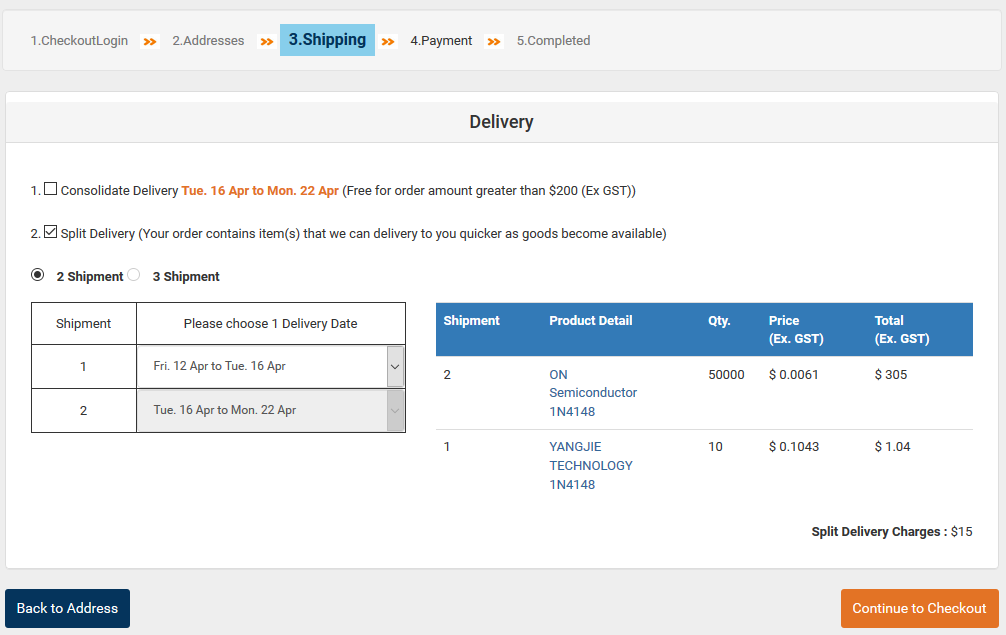Open the 4.Payment step
Image resolution: width=1006 pixels, height=635 pixels.
point(441,41)
